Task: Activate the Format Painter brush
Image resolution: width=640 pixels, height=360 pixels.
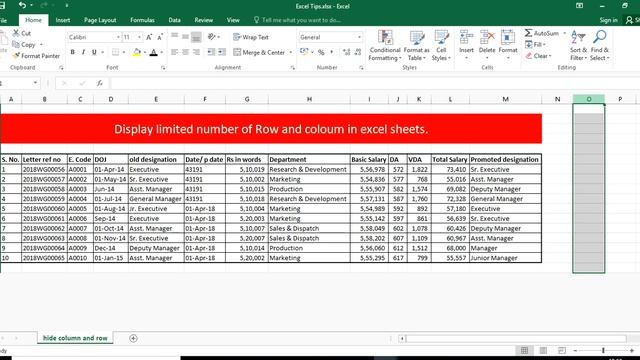Action: (x=16, y=56)
